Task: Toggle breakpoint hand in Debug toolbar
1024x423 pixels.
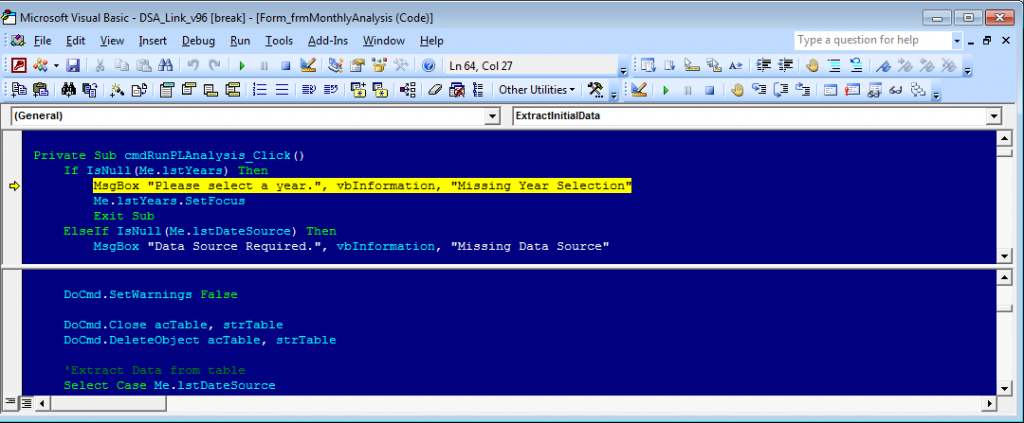Action: click(x=737, y=90)
